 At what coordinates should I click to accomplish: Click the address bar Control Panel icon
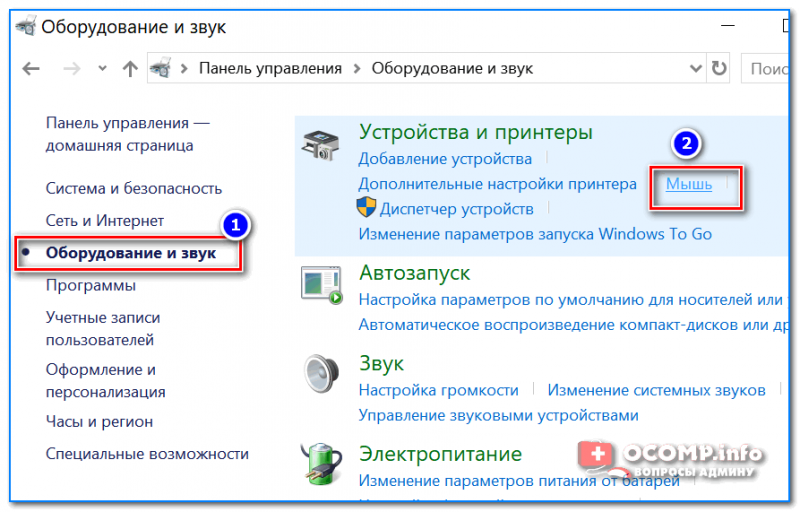click(x=160, y=68)
